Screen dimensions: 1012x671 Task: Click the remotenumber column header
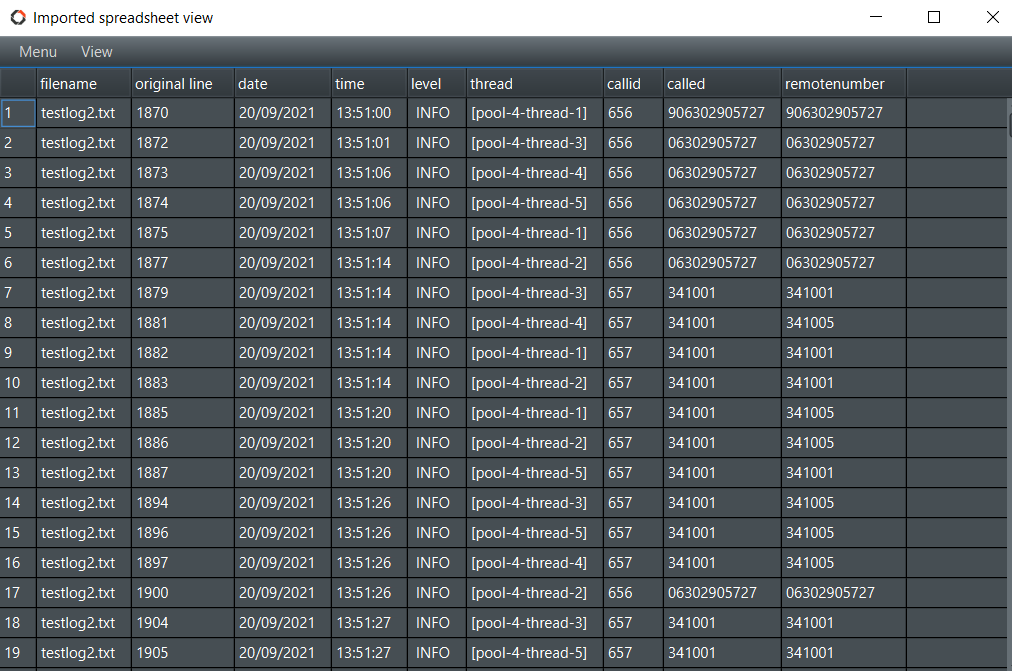844,84
